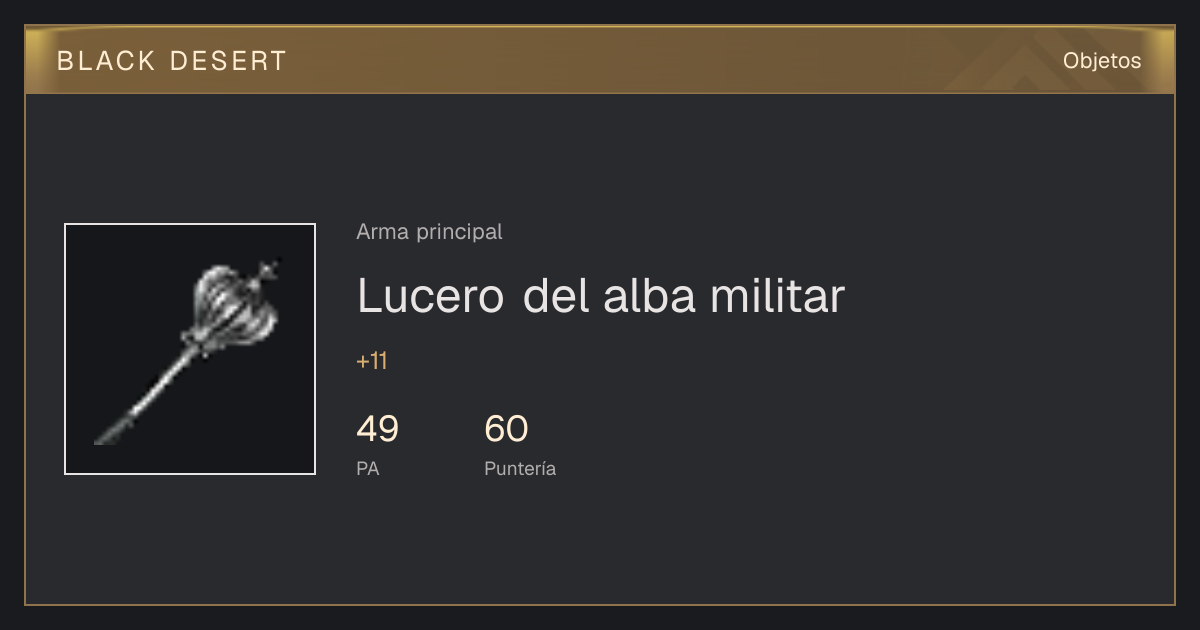This screenshot has width=1200, height=630.
Task: Open the BLACK DESERT header title
Action: coord(172,61)
